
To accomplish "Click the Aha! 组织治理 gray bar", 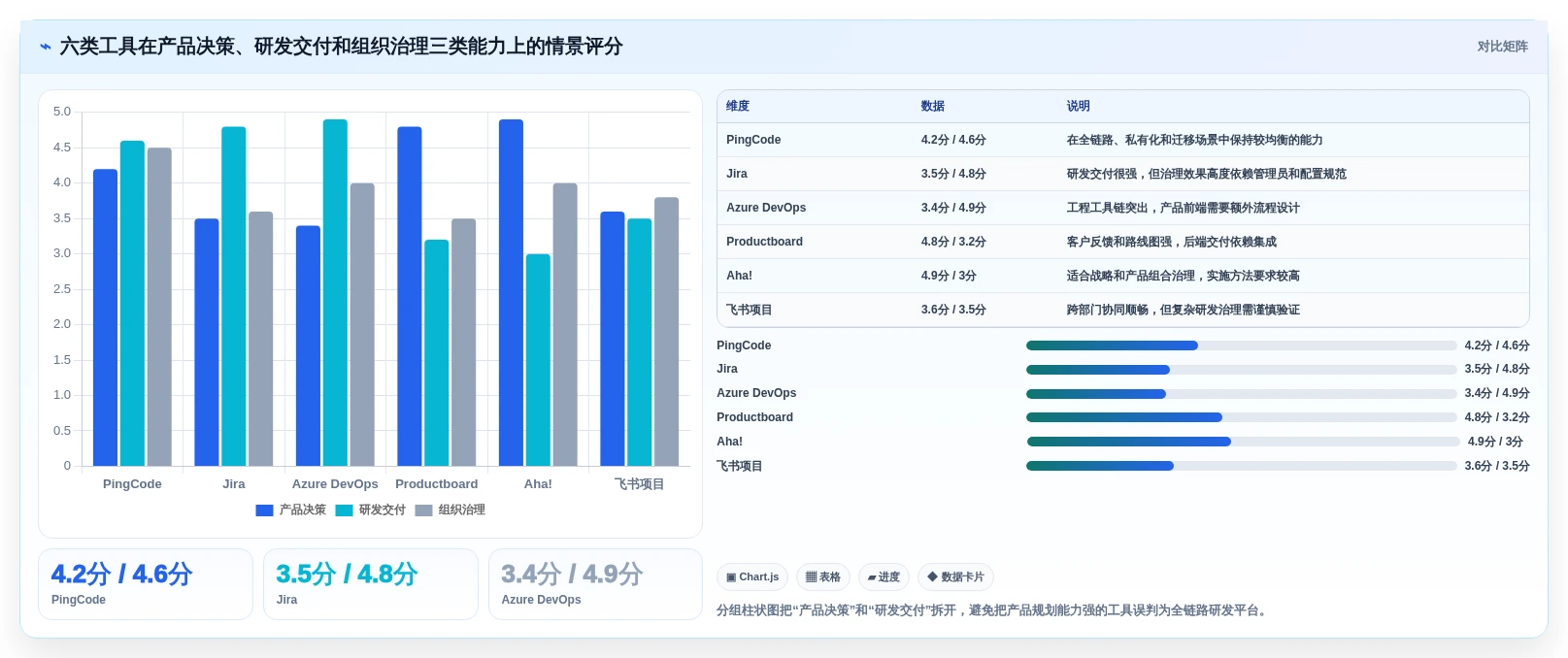I will click(x=565, y=325).
